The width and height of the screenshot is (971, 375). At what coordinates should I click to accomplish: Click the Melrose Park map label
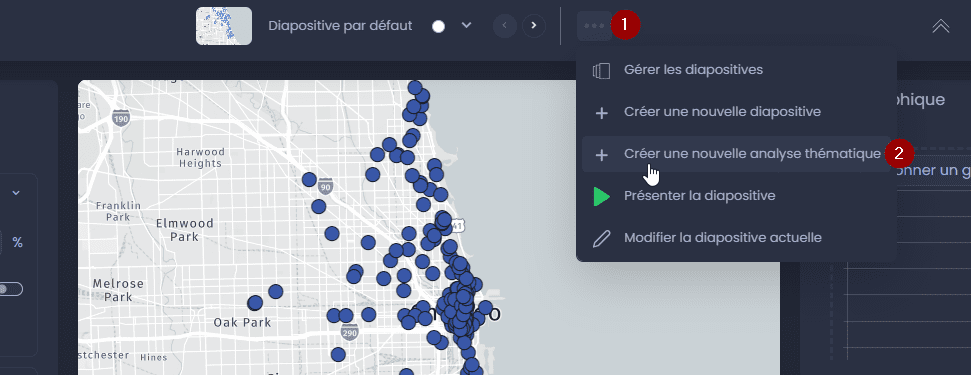click(118, 290)
